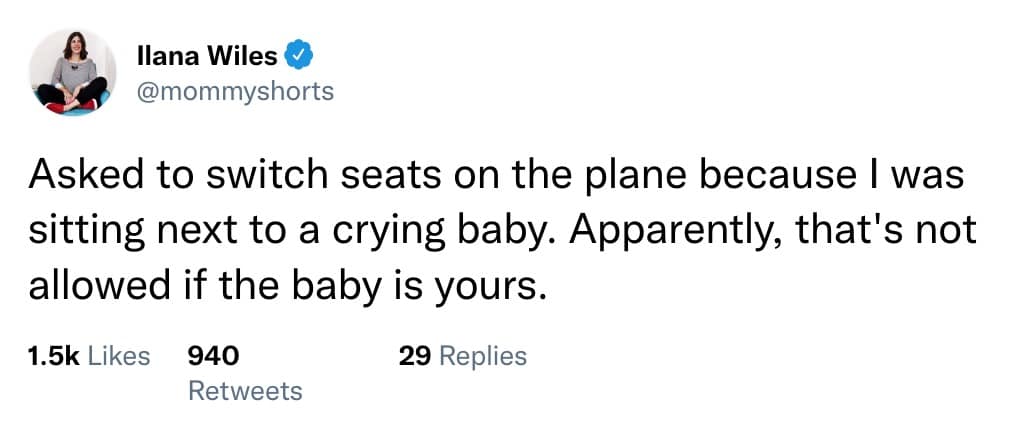Click the 29 replies number

coord(414,355)
